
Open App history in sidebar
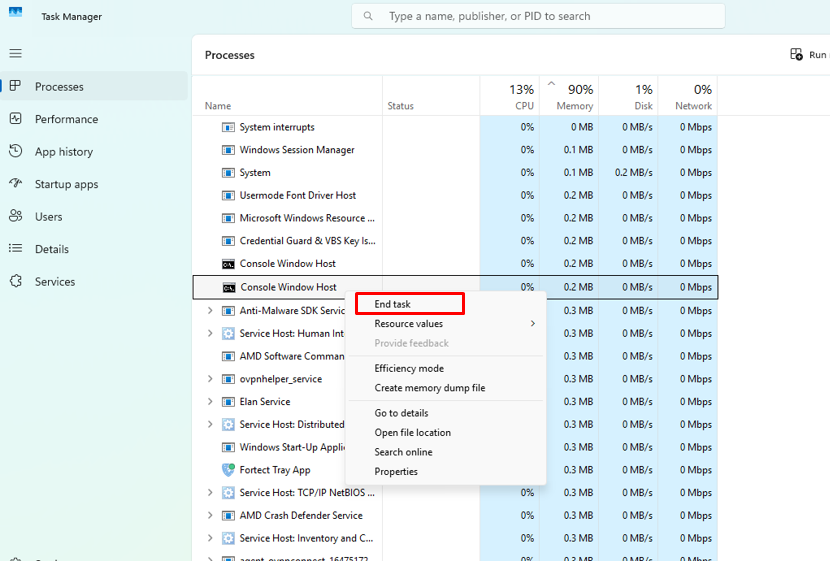pos(63,152)
